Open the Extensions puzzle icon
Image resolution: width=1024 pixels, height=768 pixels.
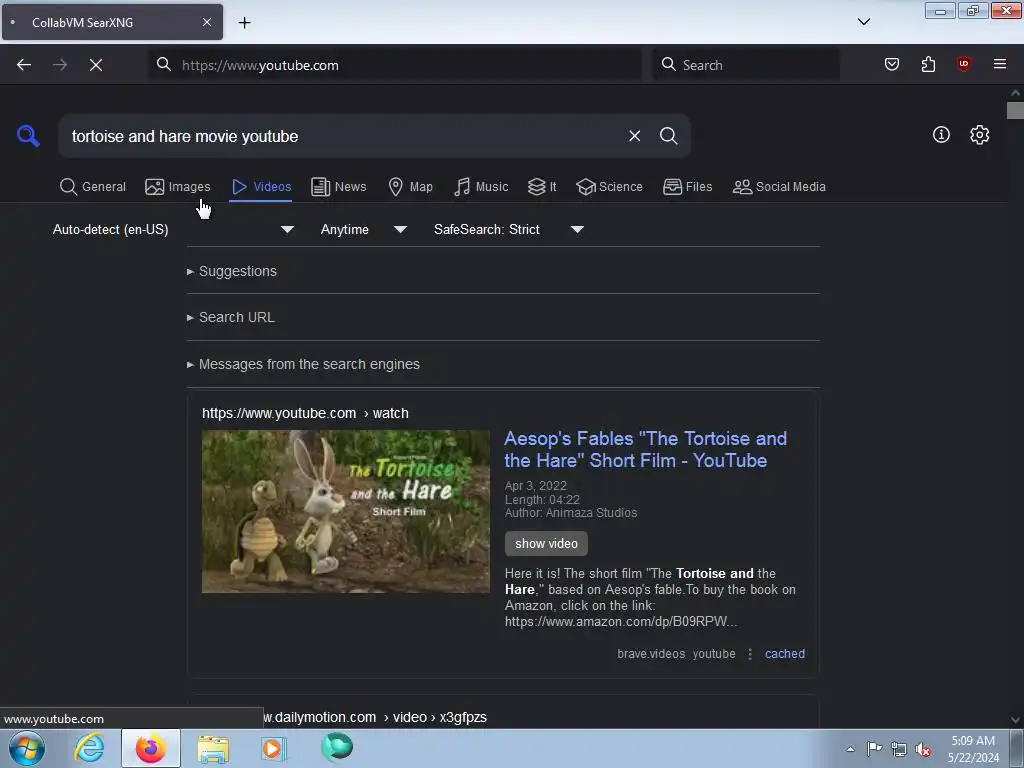[x=928, y=64]
